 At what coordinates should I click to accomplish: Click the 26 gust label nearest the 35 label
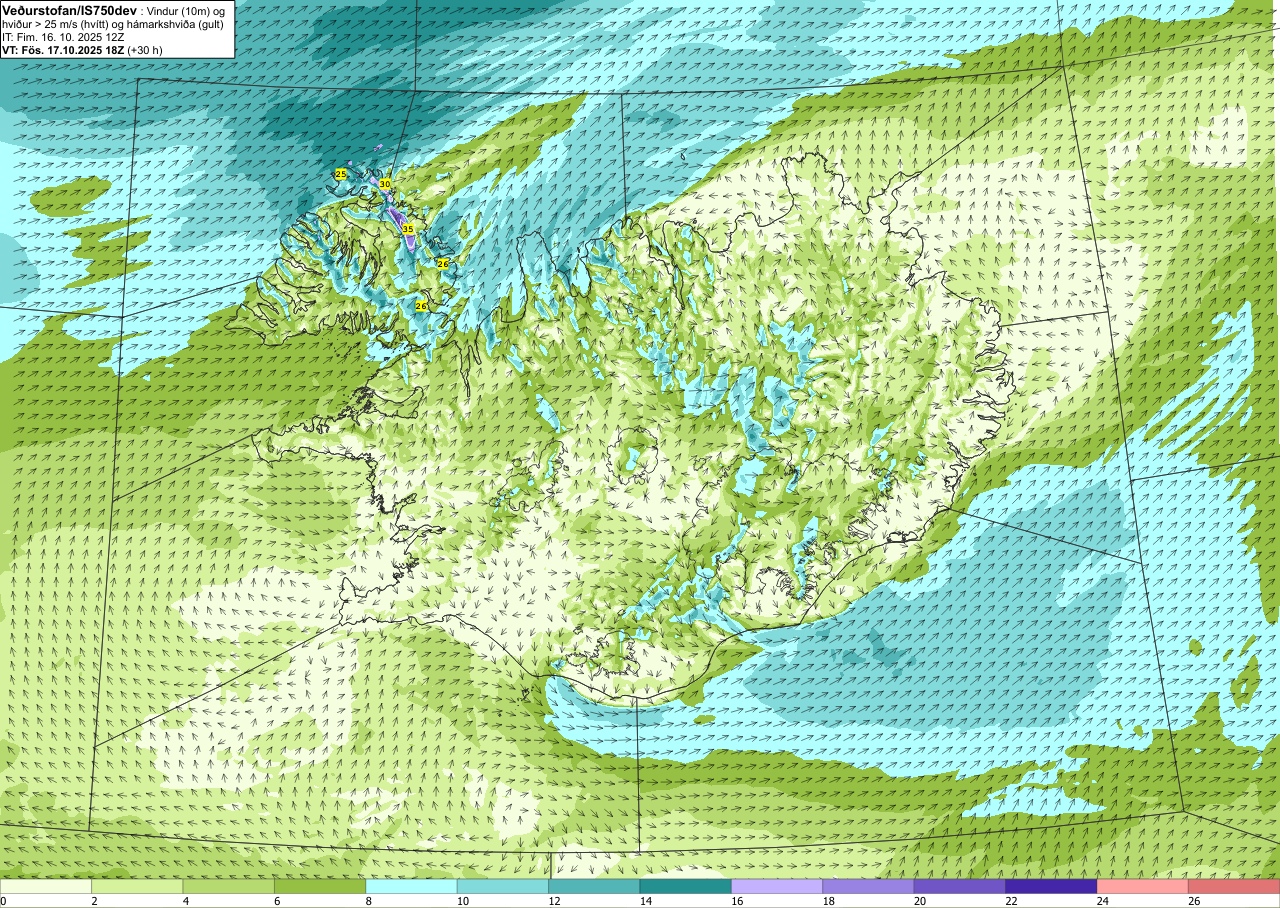443,263
